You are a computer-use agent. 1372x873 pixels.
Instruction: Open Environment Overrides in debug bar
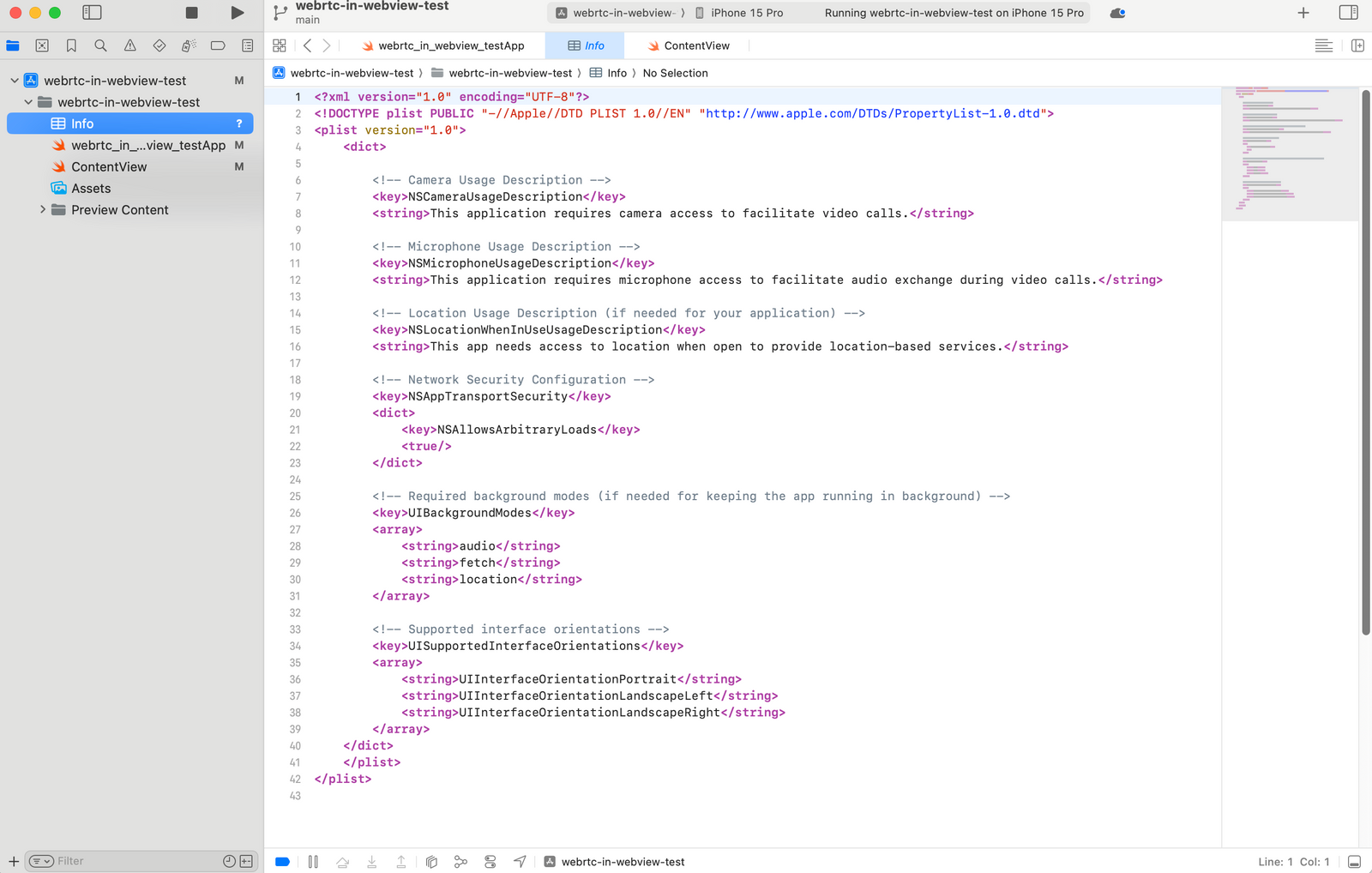(490, 862)
